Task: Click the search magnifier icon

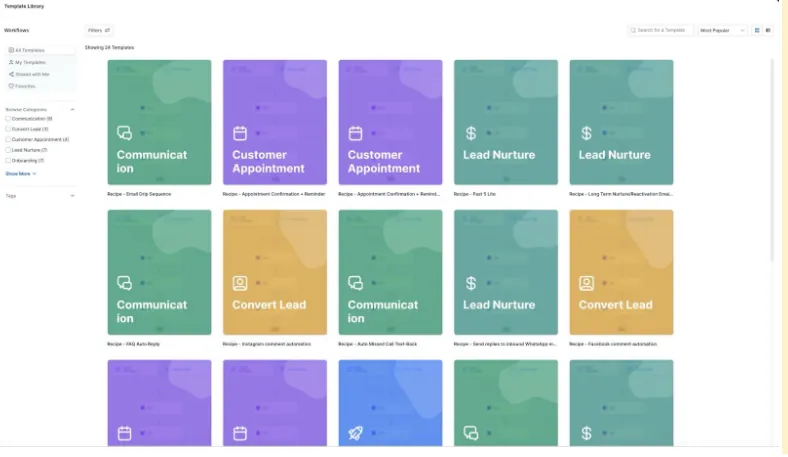Action: tap(633, 31)
